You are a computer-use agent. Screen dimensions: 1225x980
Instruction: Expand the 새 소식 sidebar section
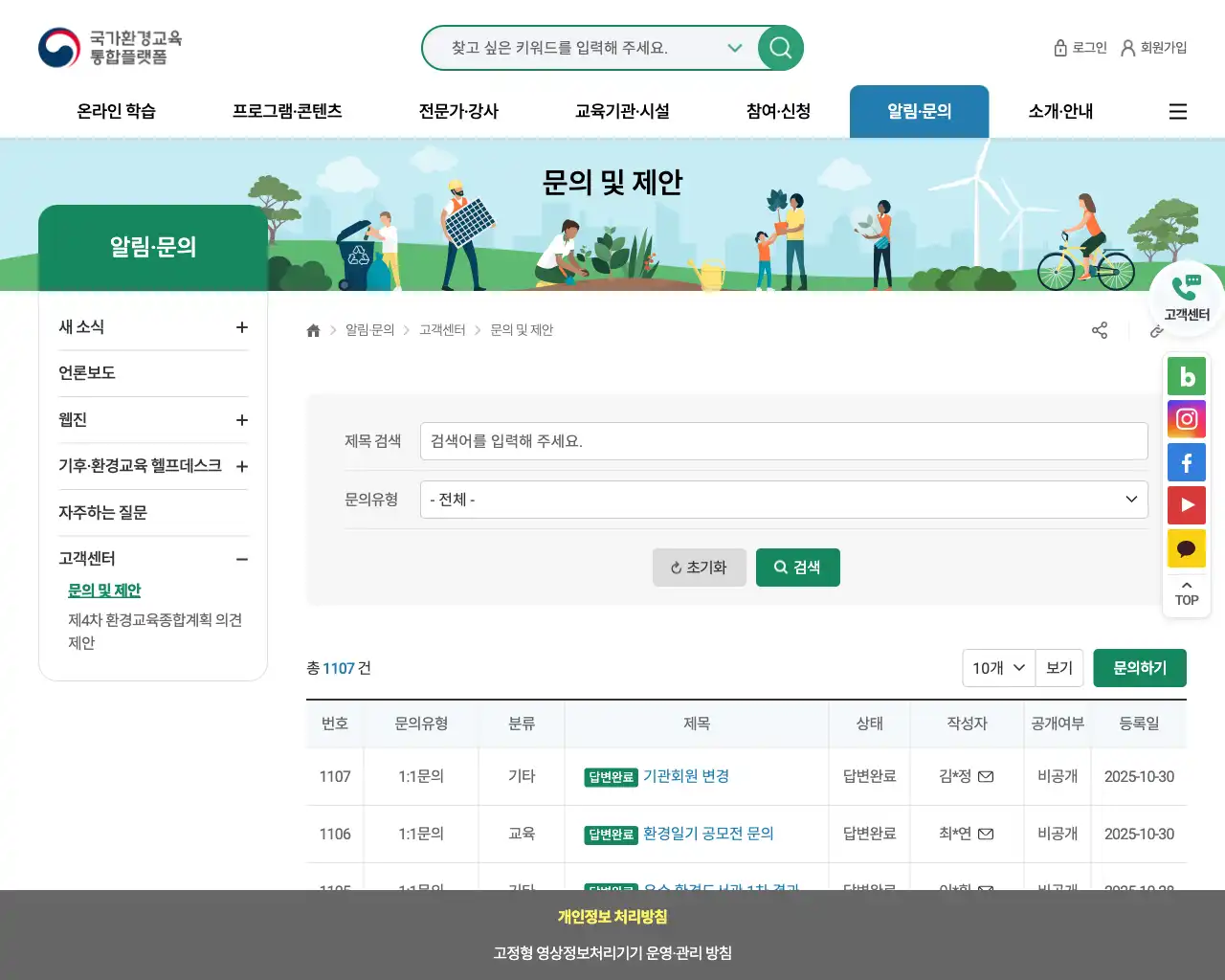coord(242,326)
